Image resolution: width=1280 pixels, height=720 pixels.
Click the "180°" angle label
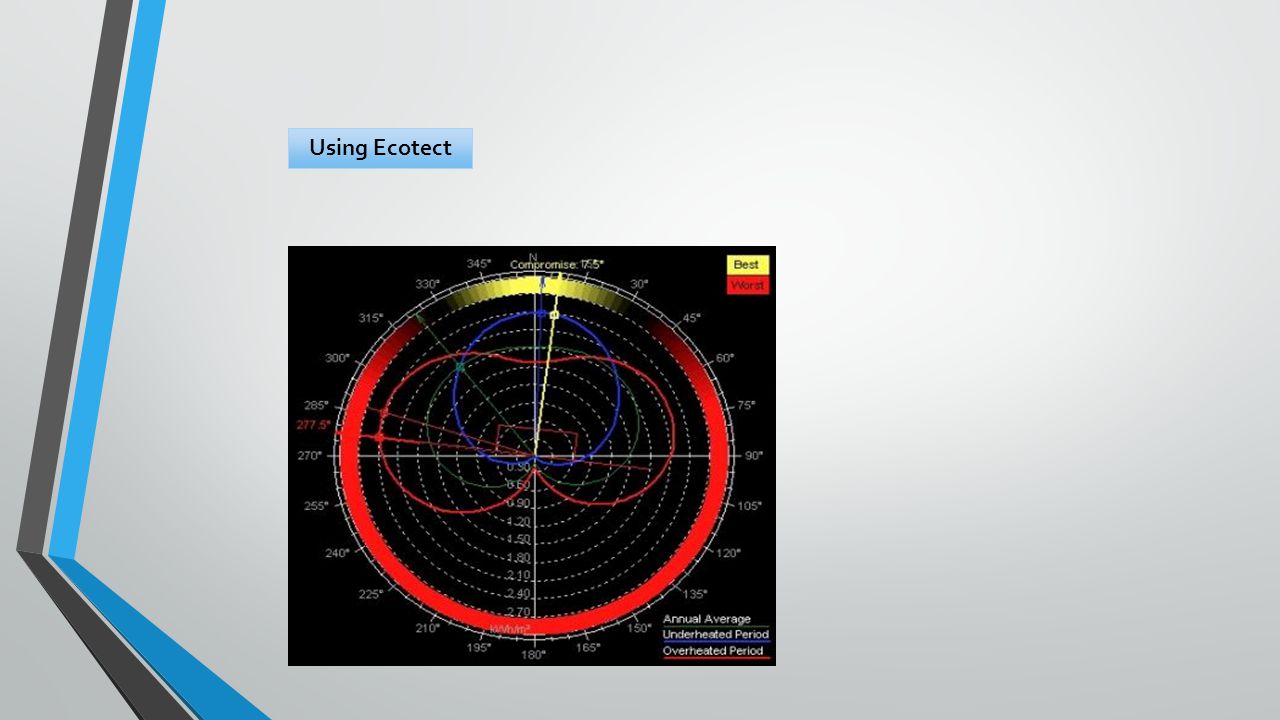533,655
